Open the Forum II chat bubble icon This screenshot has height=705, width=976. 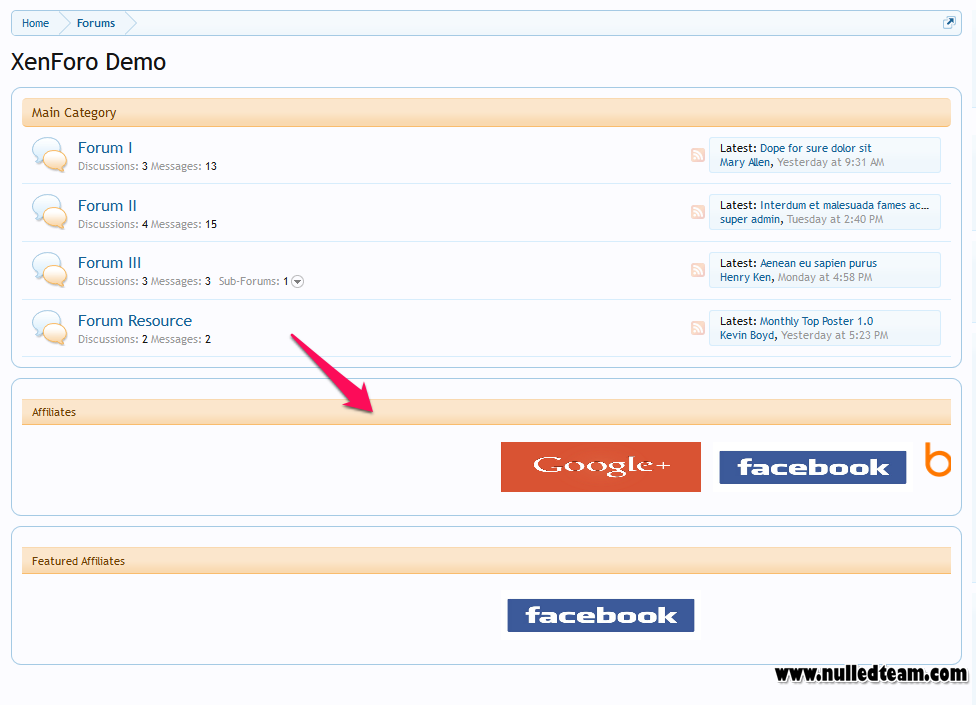[x=50, y=212]
